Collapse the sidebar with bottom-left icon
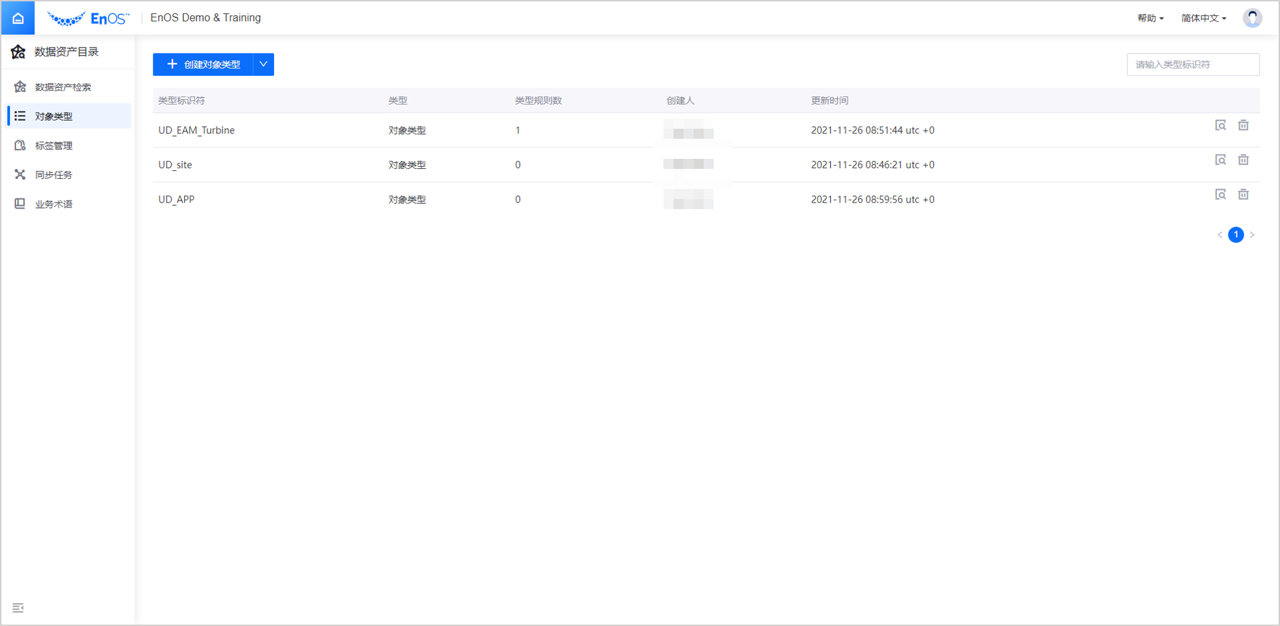The width and height of the screenshot is (1280, 626). (17, 607)
